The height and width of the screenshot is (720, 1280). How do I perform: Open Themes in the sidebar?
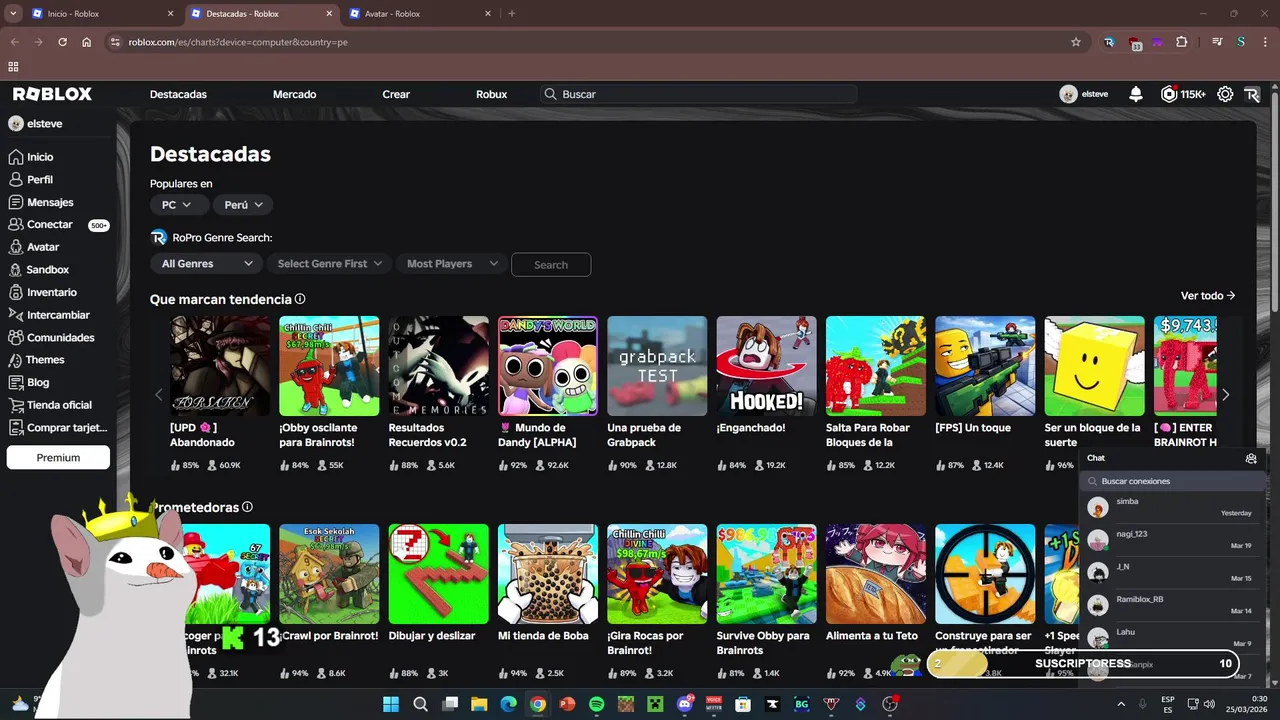[x=45, y=360]
